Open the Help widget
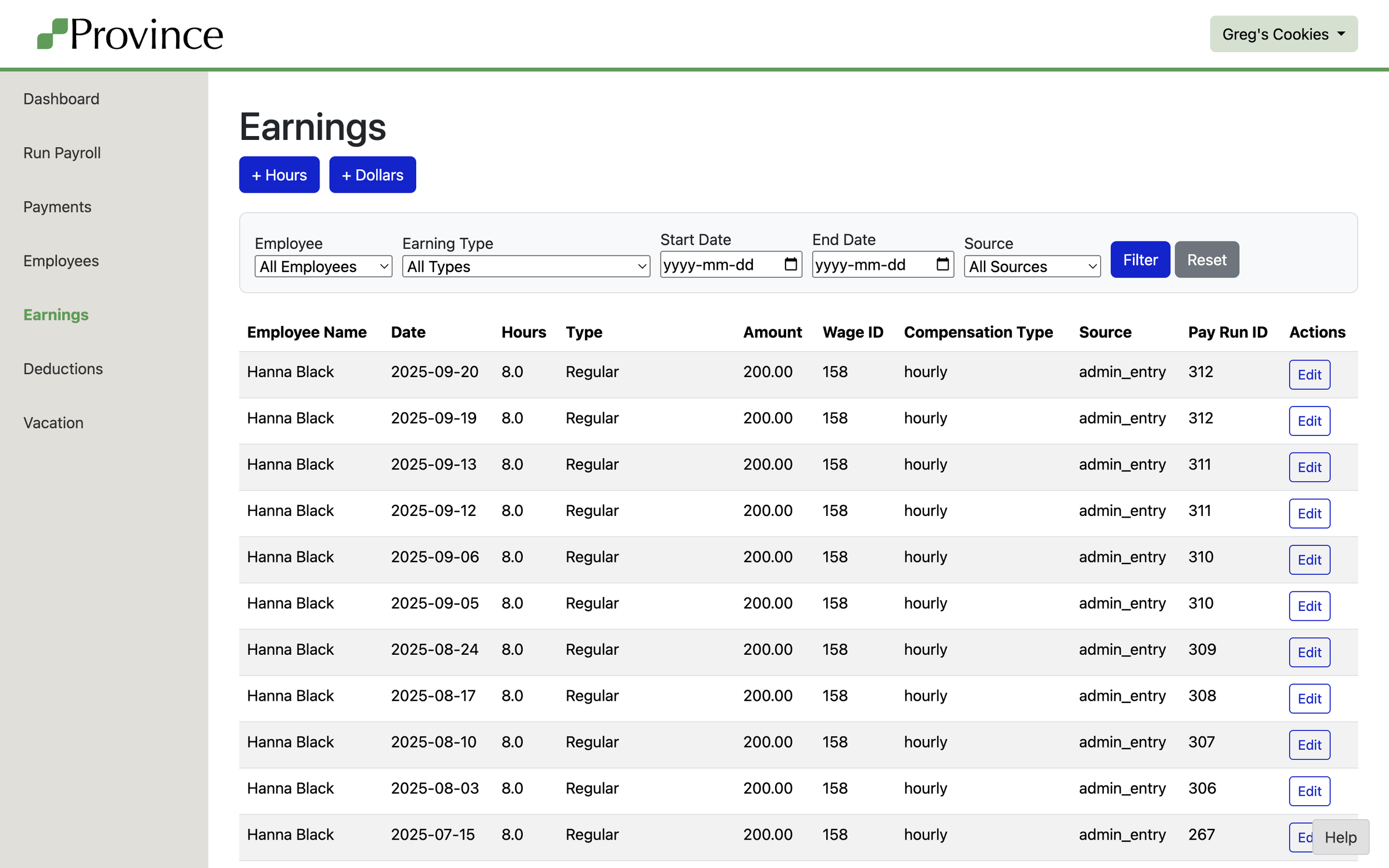 (1340, 837)
